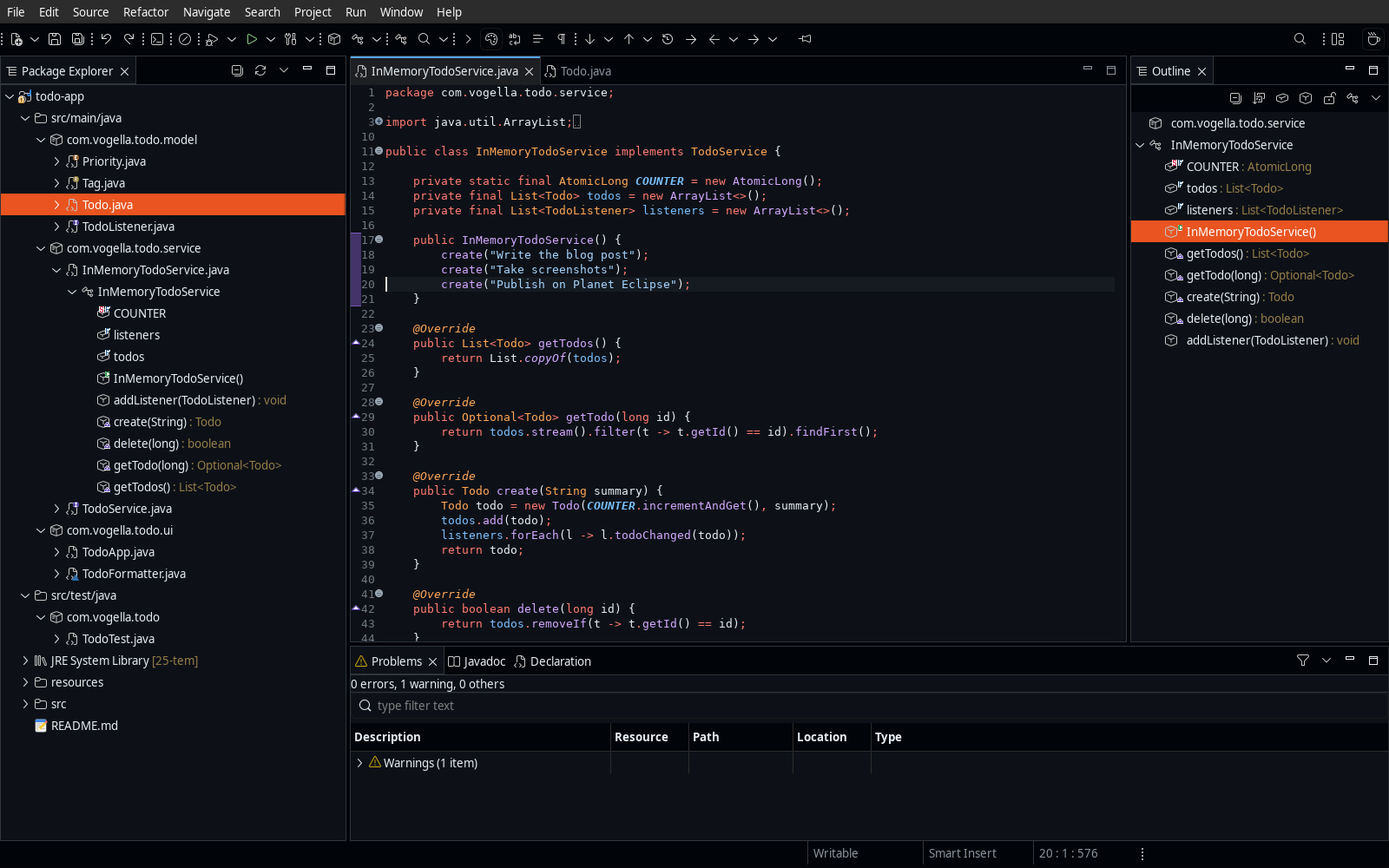Click the Save toolbar icon
Screen dimensions: 1389x868
click(x=55, y=39)
